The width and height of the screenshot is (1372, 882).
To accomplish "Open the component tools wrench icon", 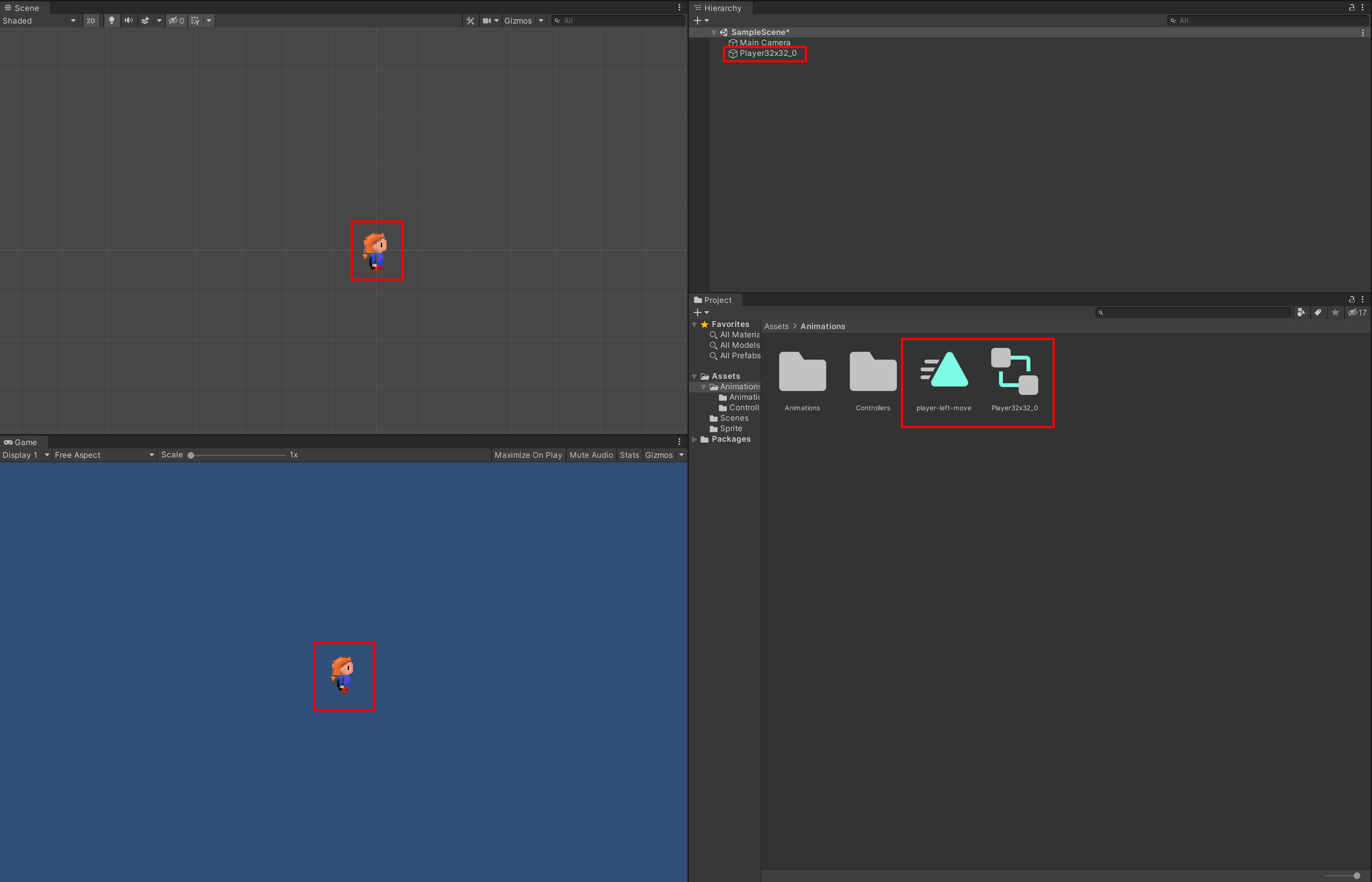I will (470, 21).
